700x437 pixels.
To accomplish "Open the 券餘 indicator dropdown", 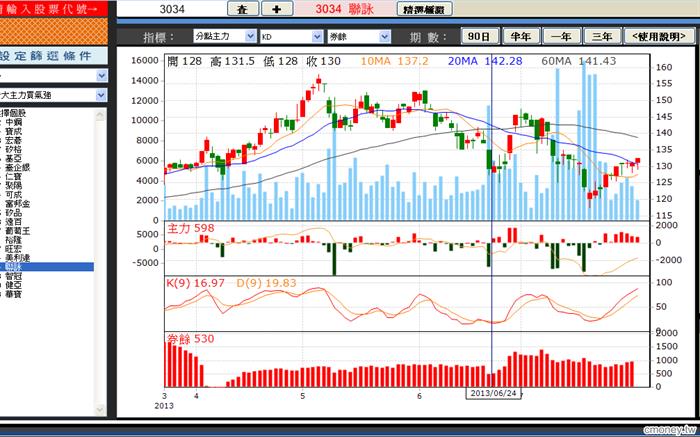I will tap(359, 37).
